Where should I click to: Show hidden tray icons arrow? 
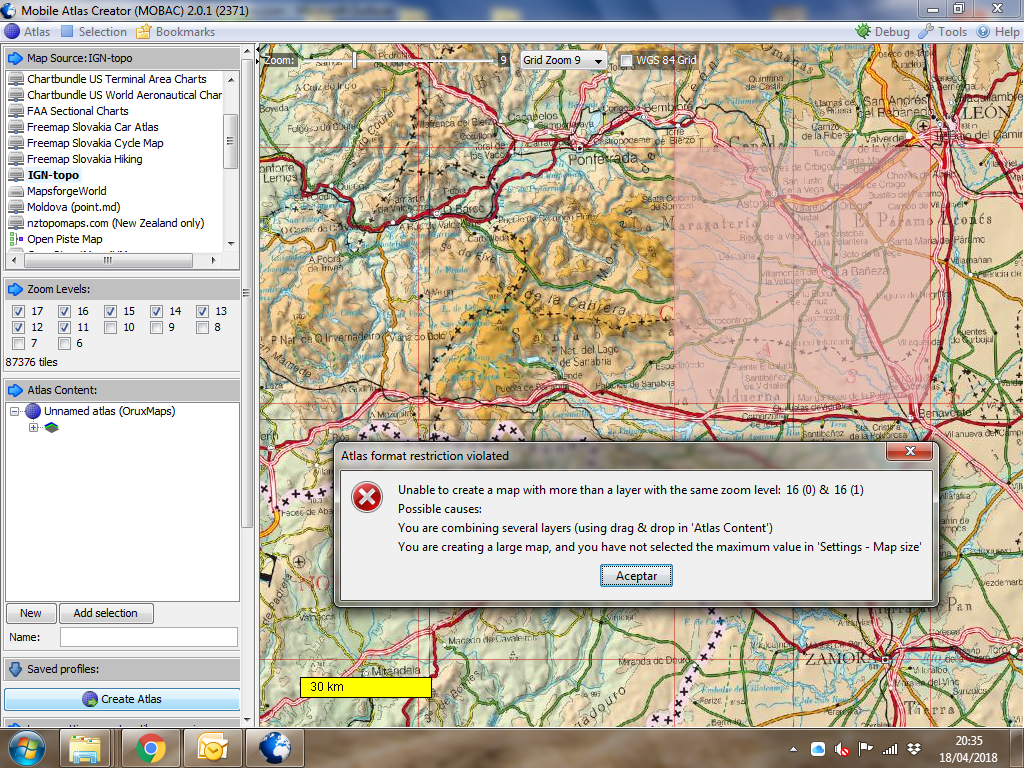point(793,749)
